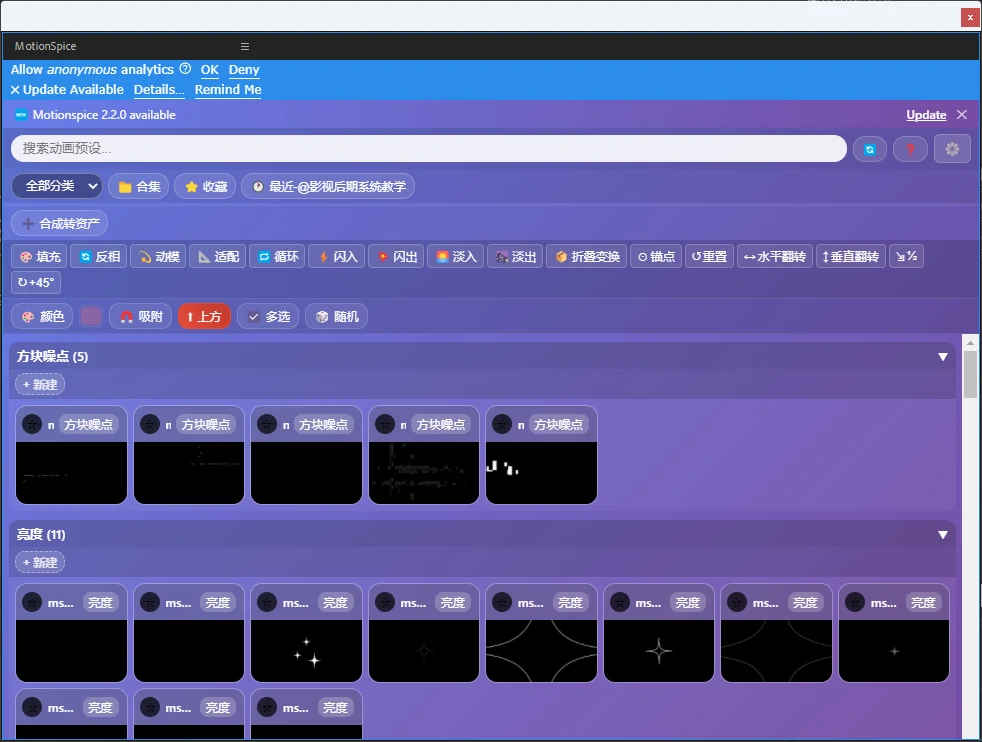This screenshot has height=742, width=982.
Task: Click 新建 under 亮度 section
Action: tap(40, 562)
